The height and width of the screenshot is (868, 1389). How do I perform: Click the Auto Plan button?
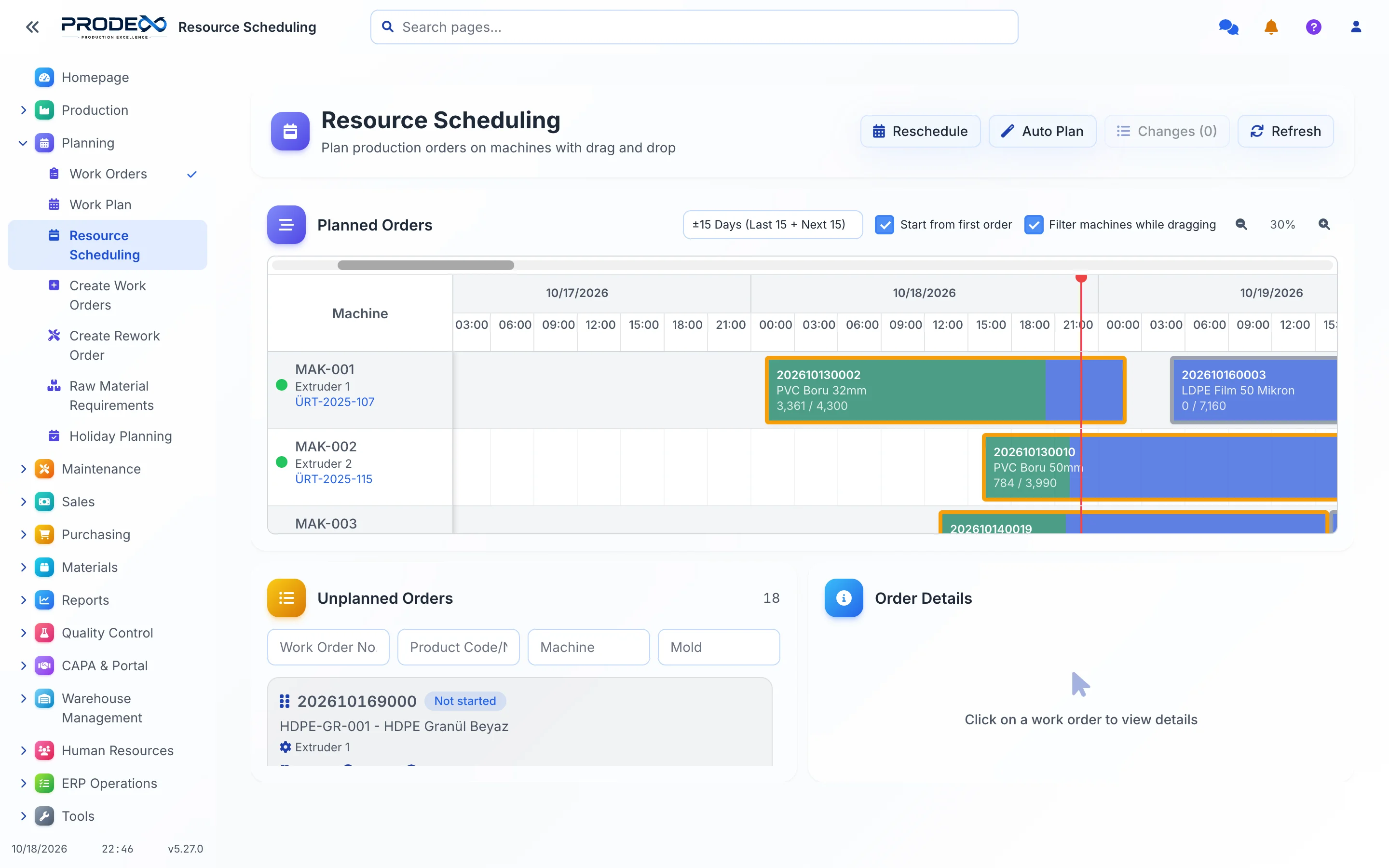[x=1042, y=132]
